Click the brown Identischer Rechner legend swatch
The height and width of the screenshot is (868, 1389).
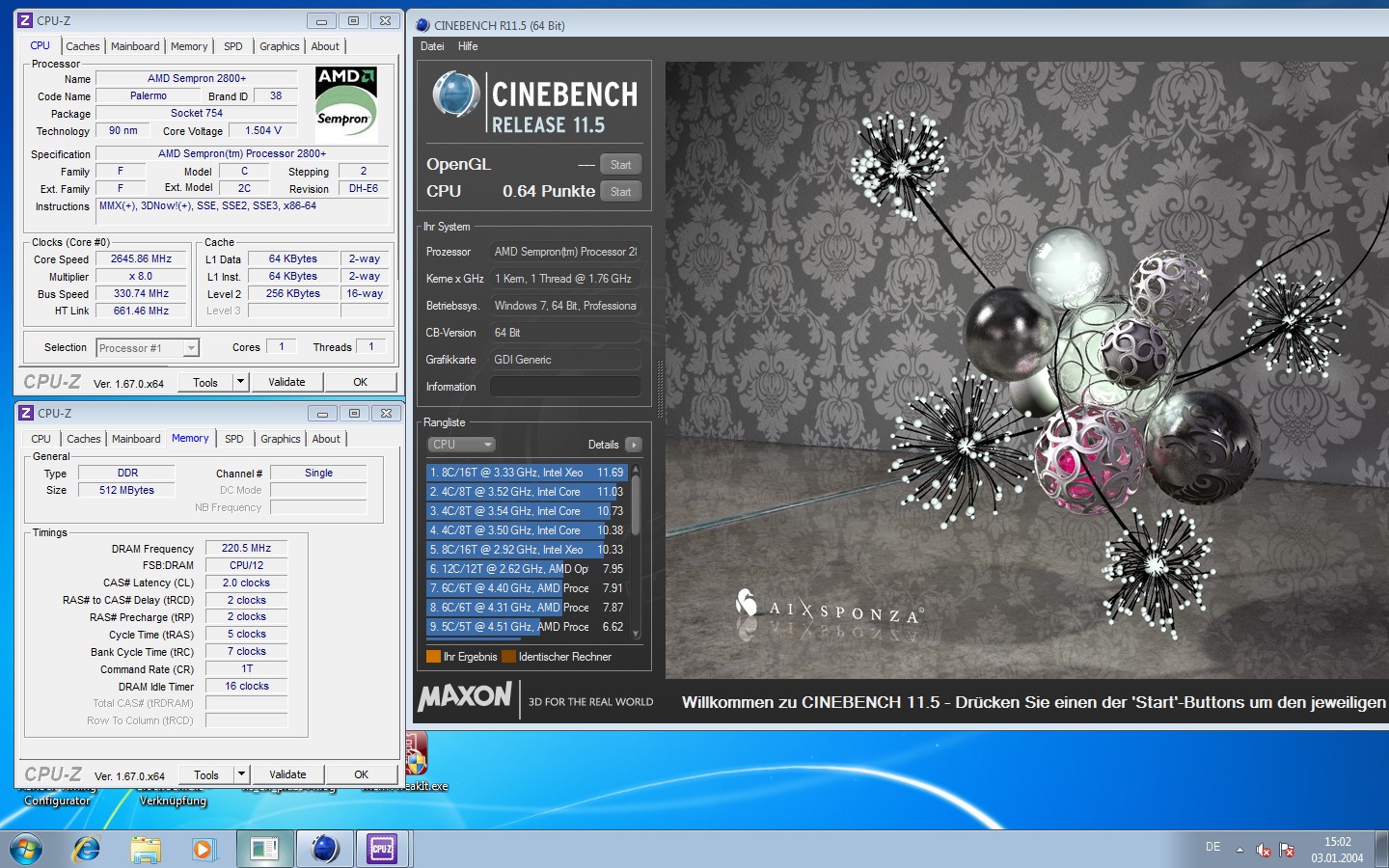tap(508, 657)
